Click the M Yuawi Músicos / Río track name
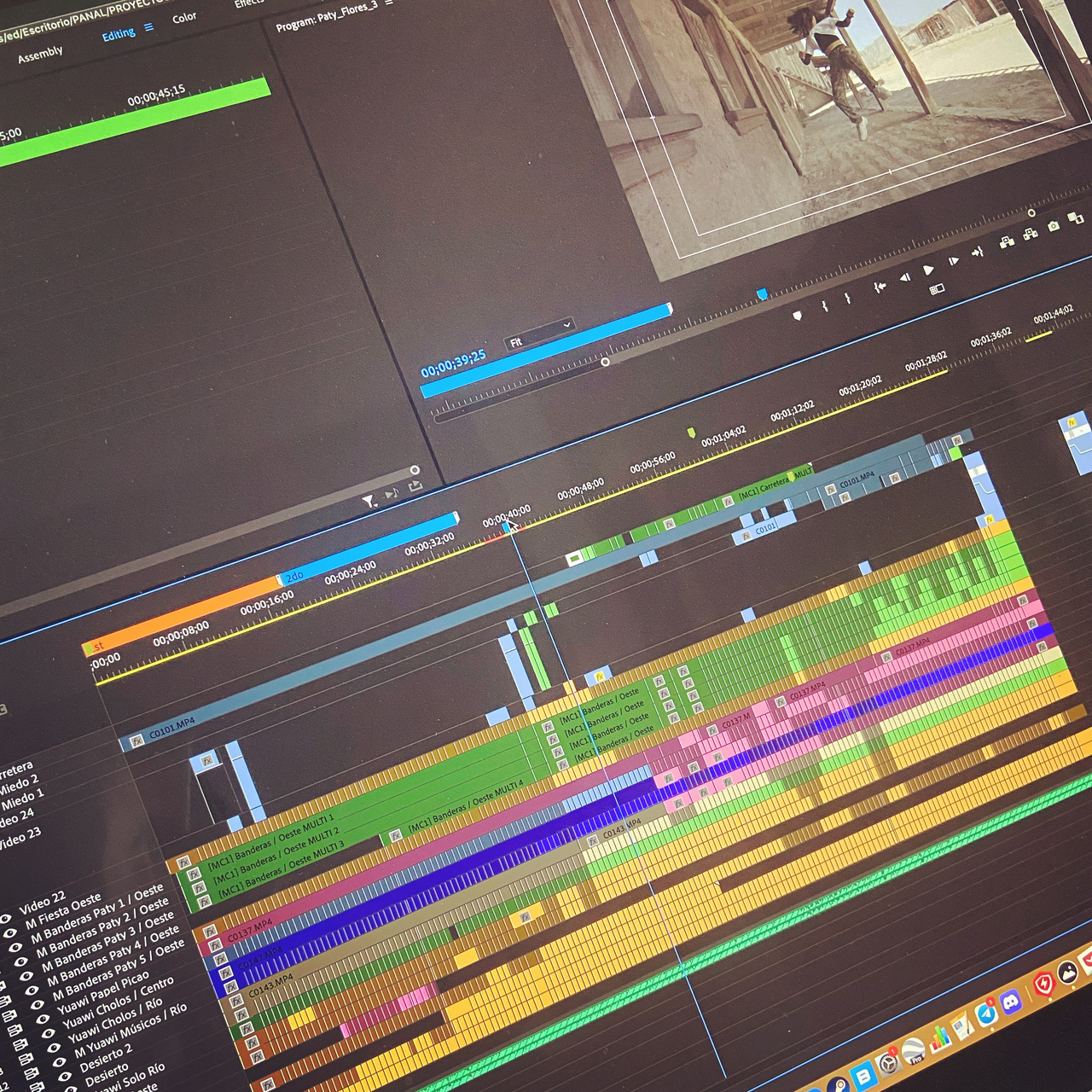 click(131, 1031)
